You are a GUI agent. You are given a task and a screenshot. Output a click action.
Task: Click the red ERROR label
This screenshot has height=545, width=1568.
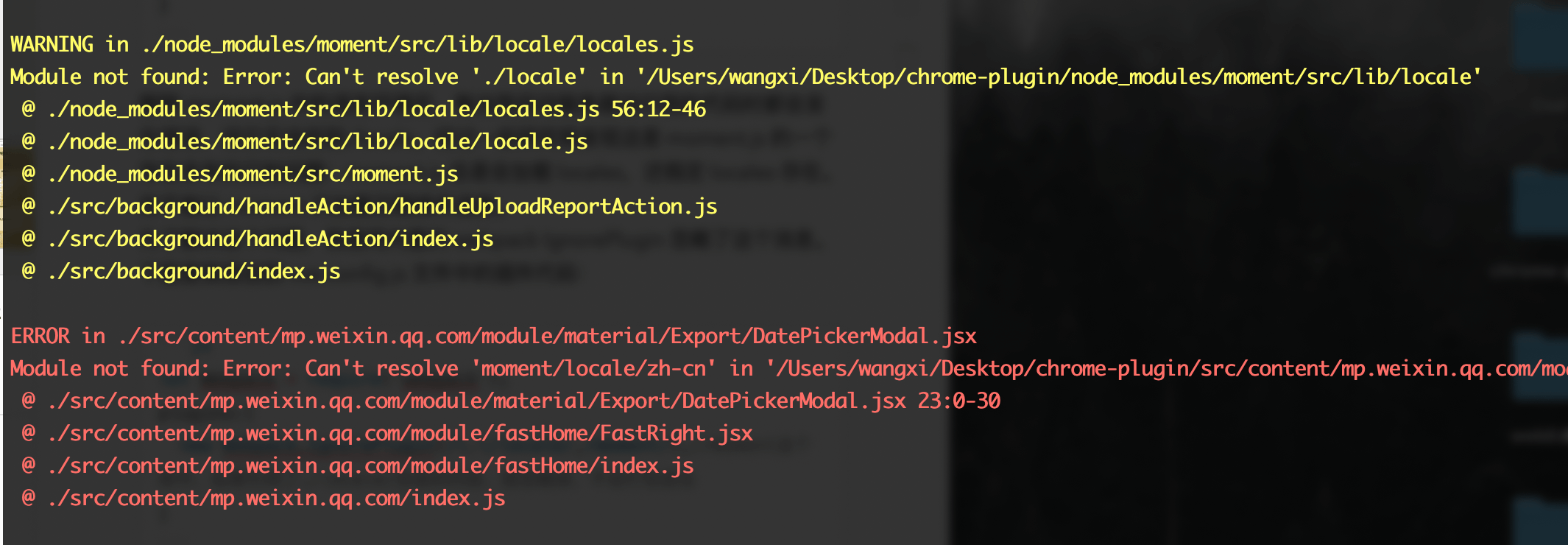point(40,337)
